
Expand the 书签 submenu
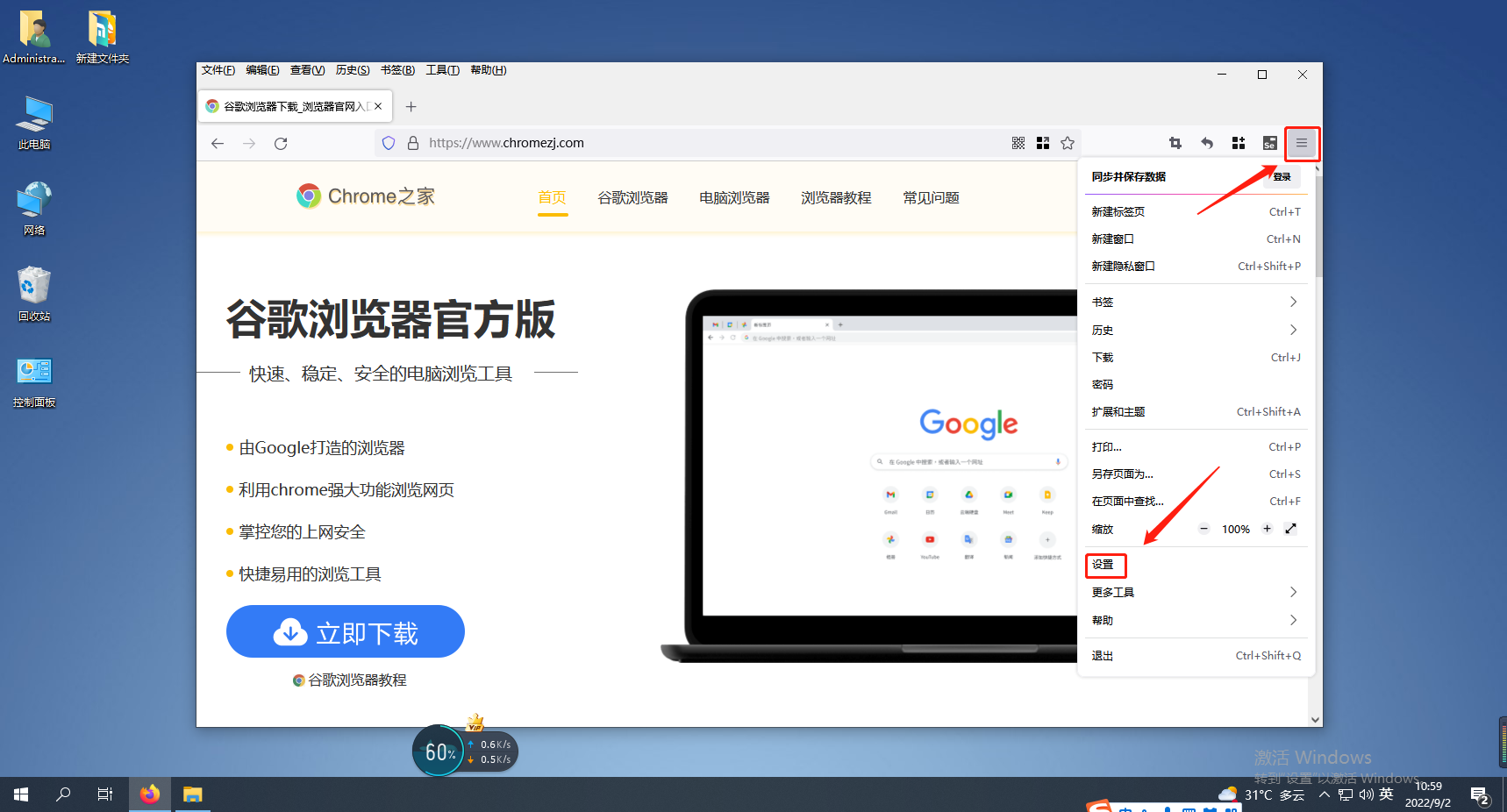coord(1195,302)
